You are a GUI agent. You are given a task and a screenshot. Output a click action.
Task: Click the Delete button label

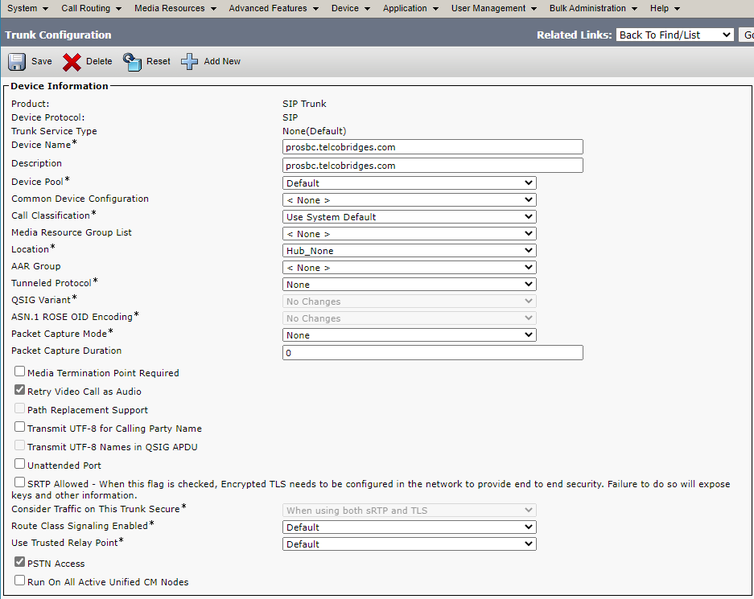(99, 62)
